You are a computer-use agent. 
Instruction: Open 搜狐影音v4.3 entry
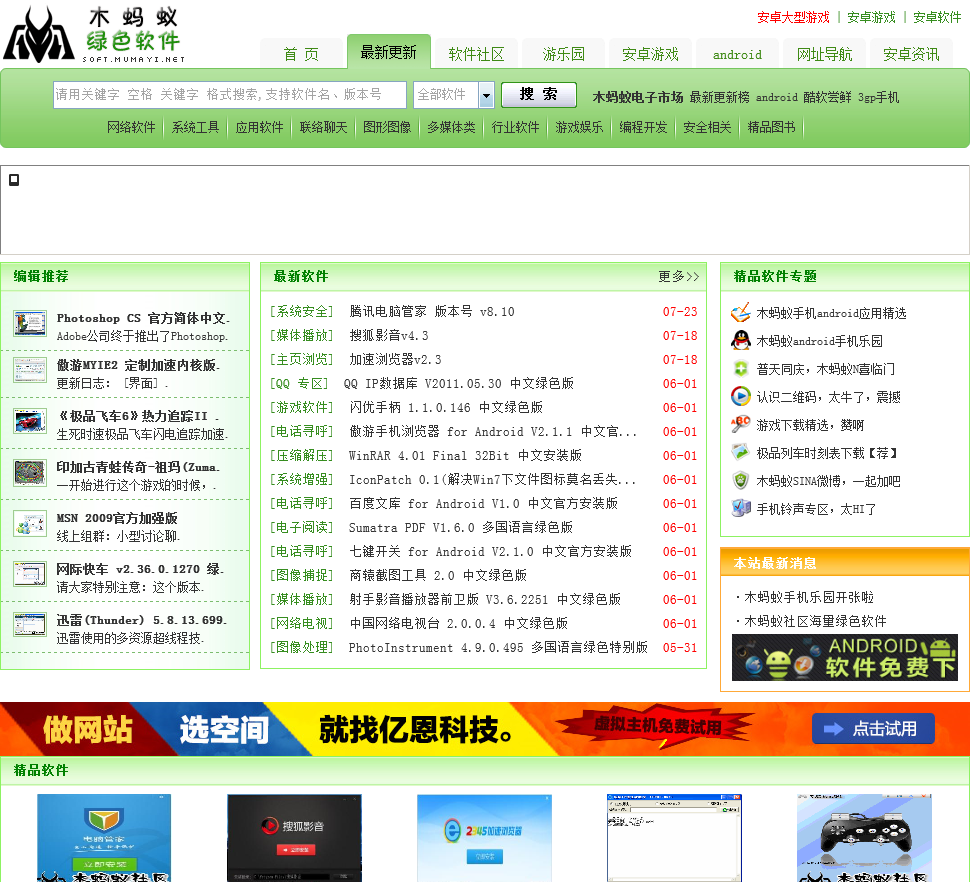click(x=389, y=336)
